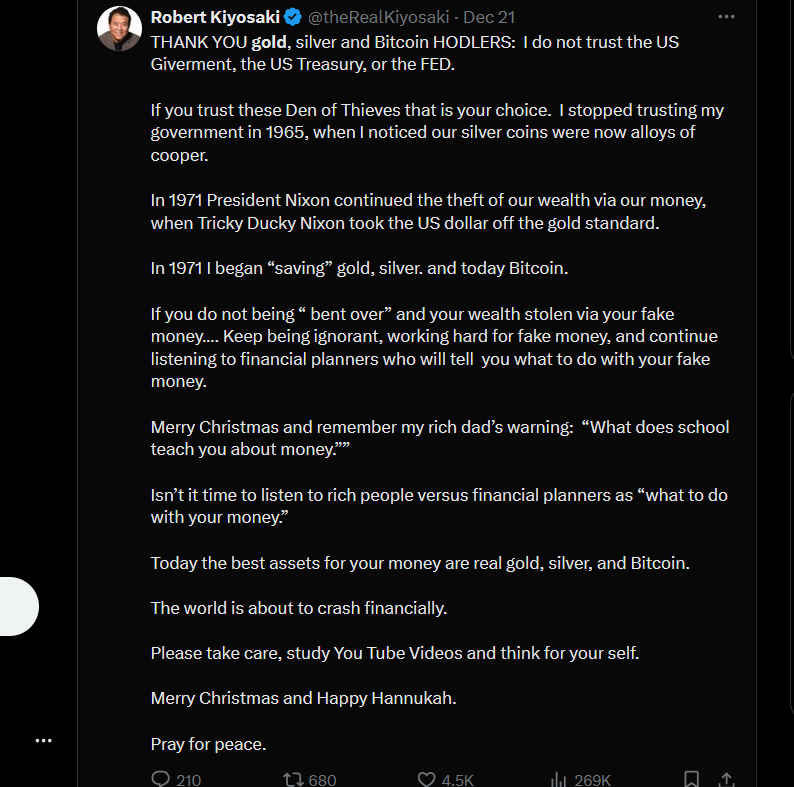Click the white rounded Post button at left edge
Image resolution: width=794 pixels, height=787 pixels.
(19, 606)
